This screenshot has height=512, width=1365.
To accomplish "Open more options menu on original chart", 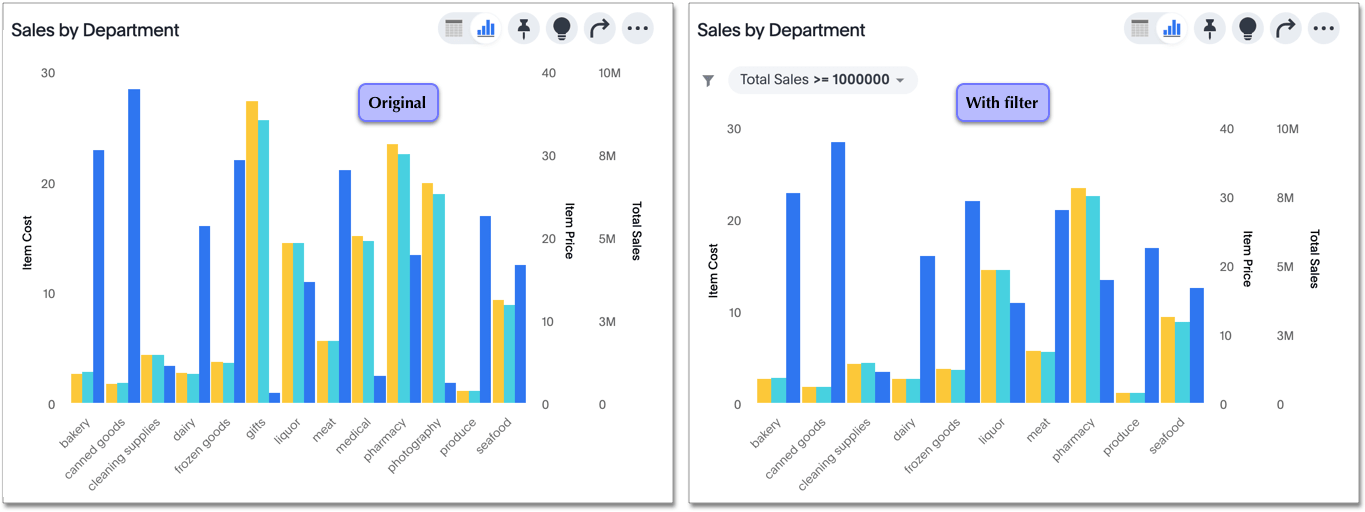I will pos(638,29).
